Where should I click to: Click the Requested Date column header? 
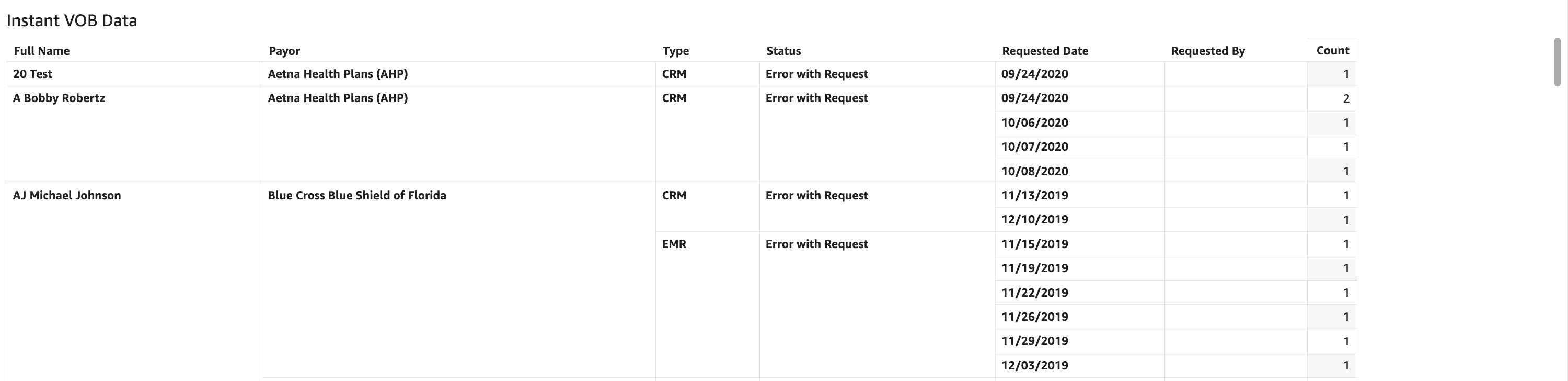(x=1045, y=51)
